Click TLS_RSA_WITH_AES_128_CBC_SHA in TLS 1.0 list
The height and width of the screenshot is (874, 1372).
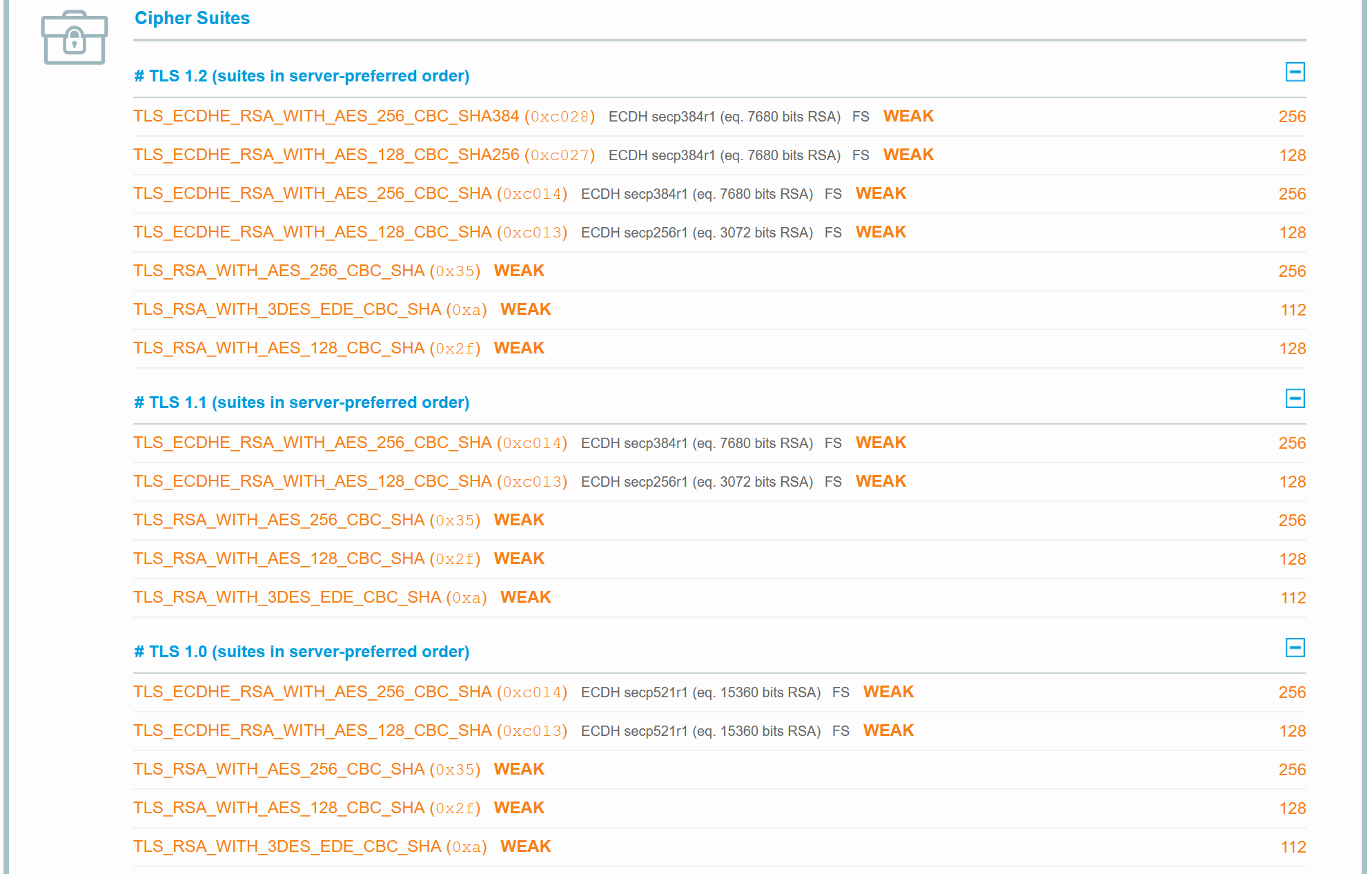click(x=279, y=808)
